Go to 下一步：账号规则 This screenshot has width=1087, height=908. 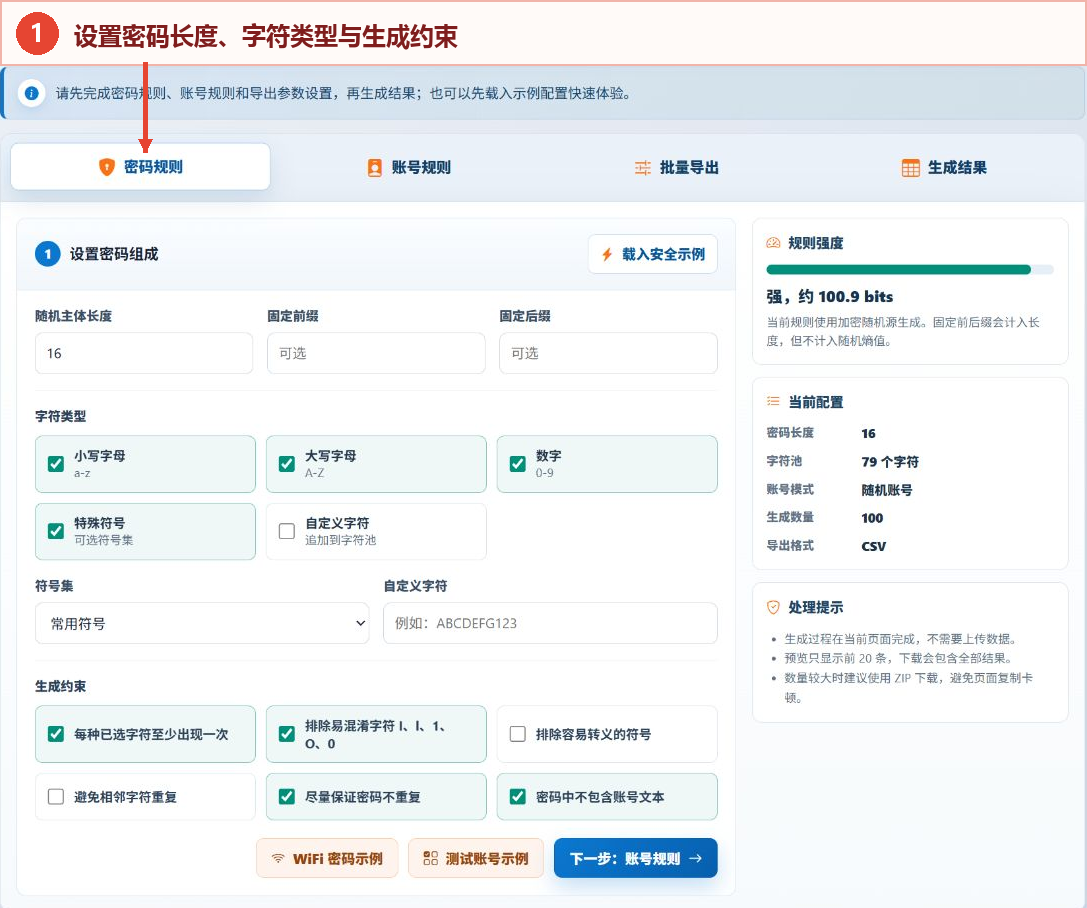[x=636, y=859]
